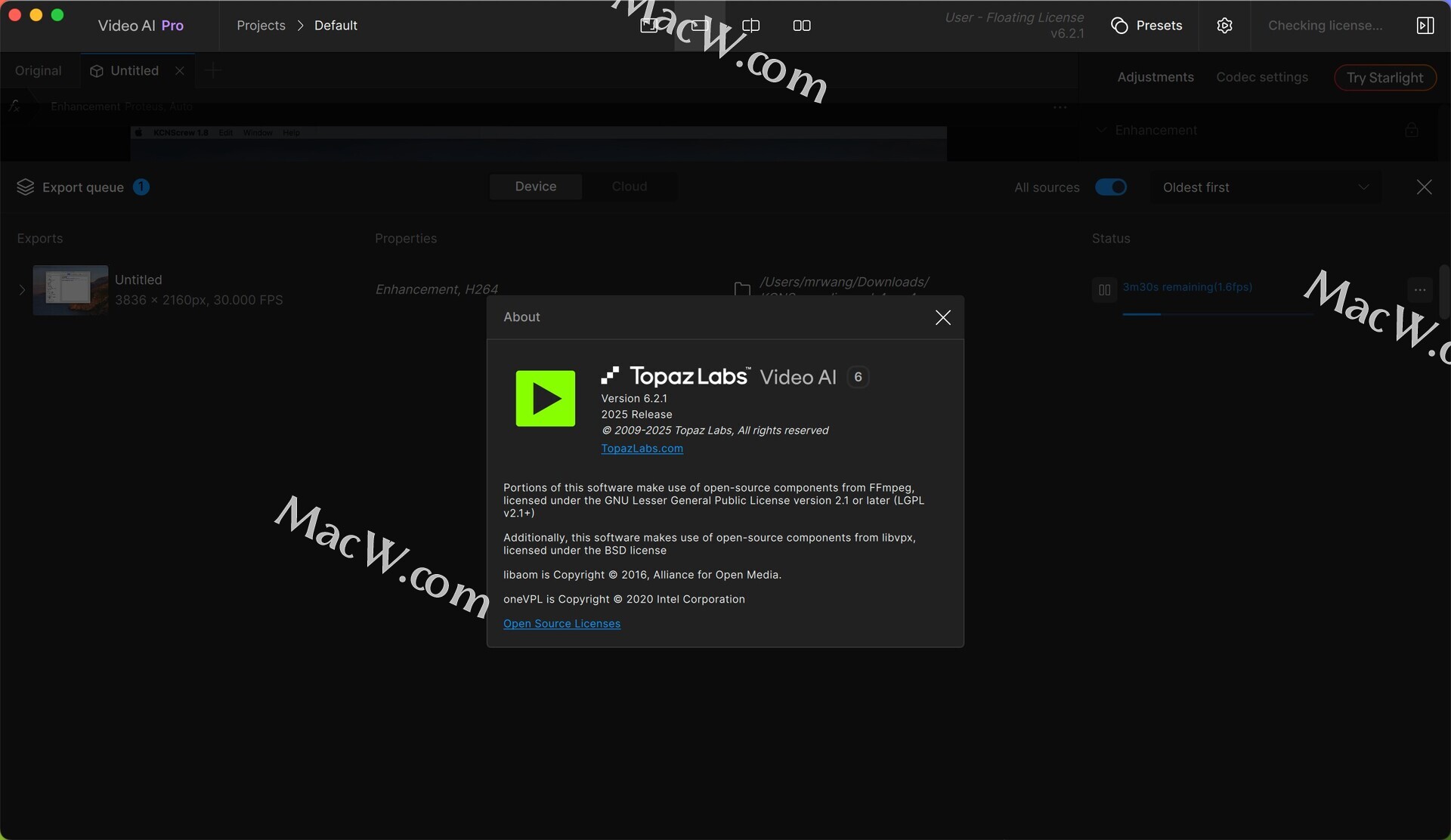Open the Adjustments tab
This screenshot has height=840, width=1451.
pos(1156,77)
